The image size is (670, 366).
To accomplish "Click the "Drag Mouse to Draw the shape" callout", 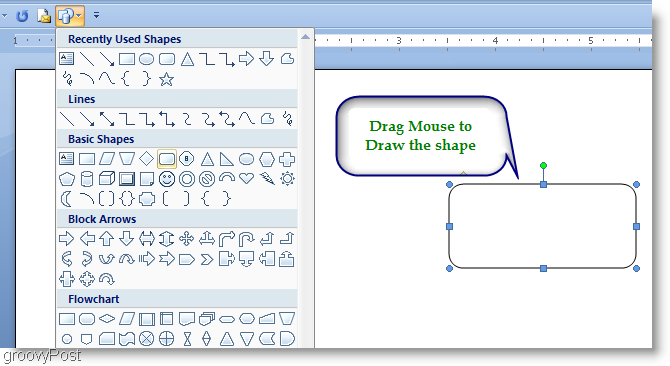I will [x=421, y=136].
